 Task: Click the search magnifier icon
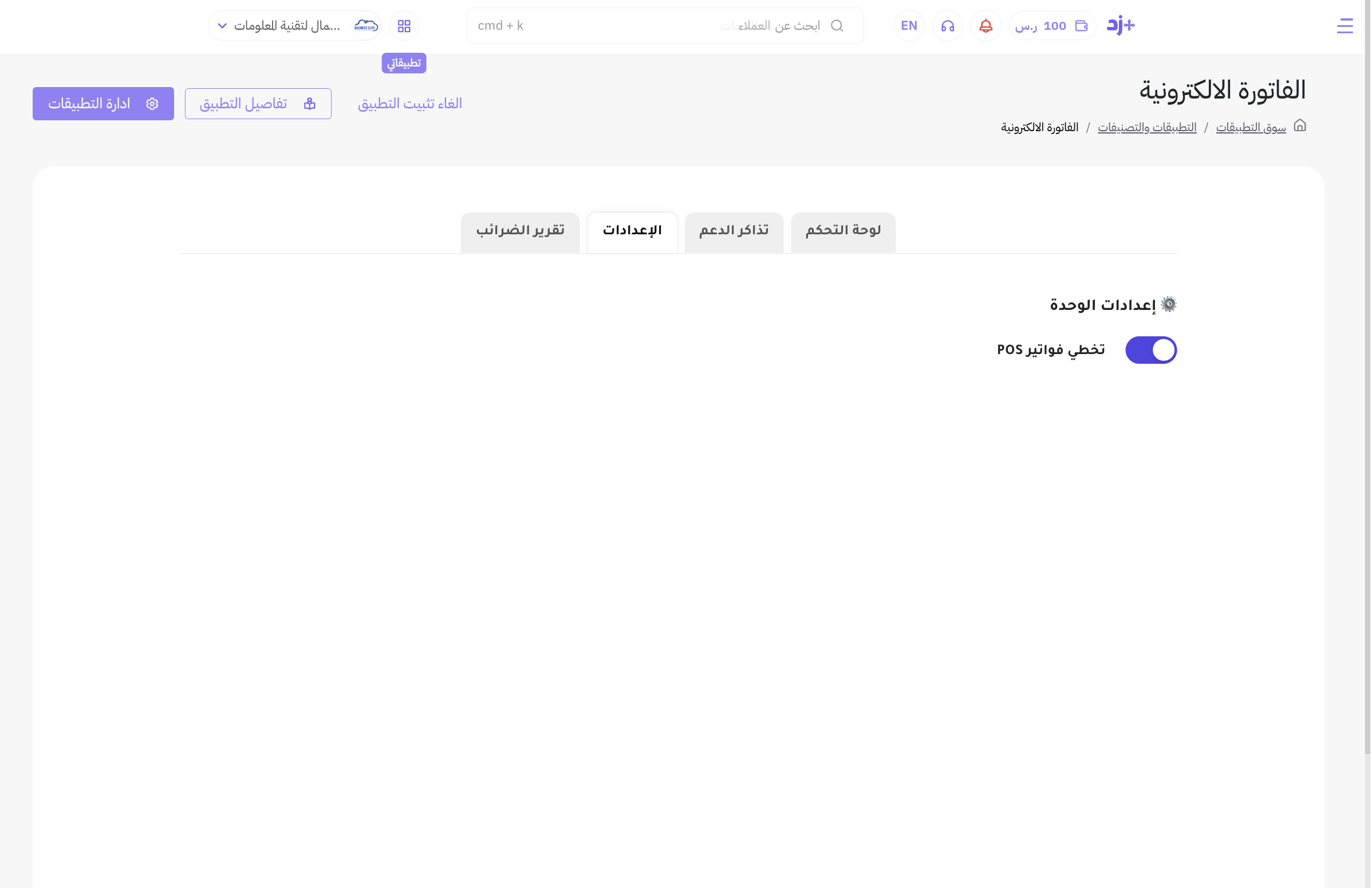click(837, 26)
